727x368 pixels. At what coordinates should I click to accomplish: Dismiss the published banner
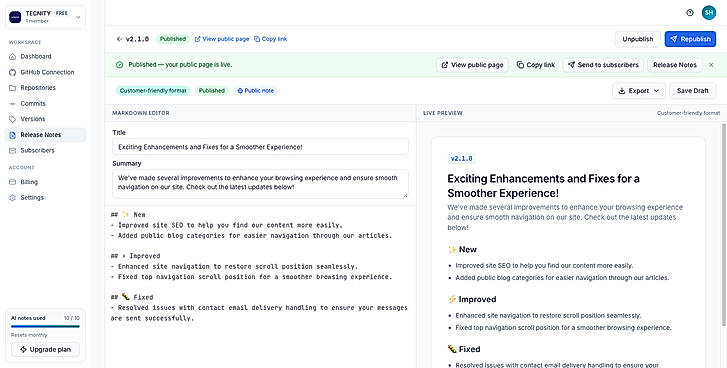[x=711, y=65]
